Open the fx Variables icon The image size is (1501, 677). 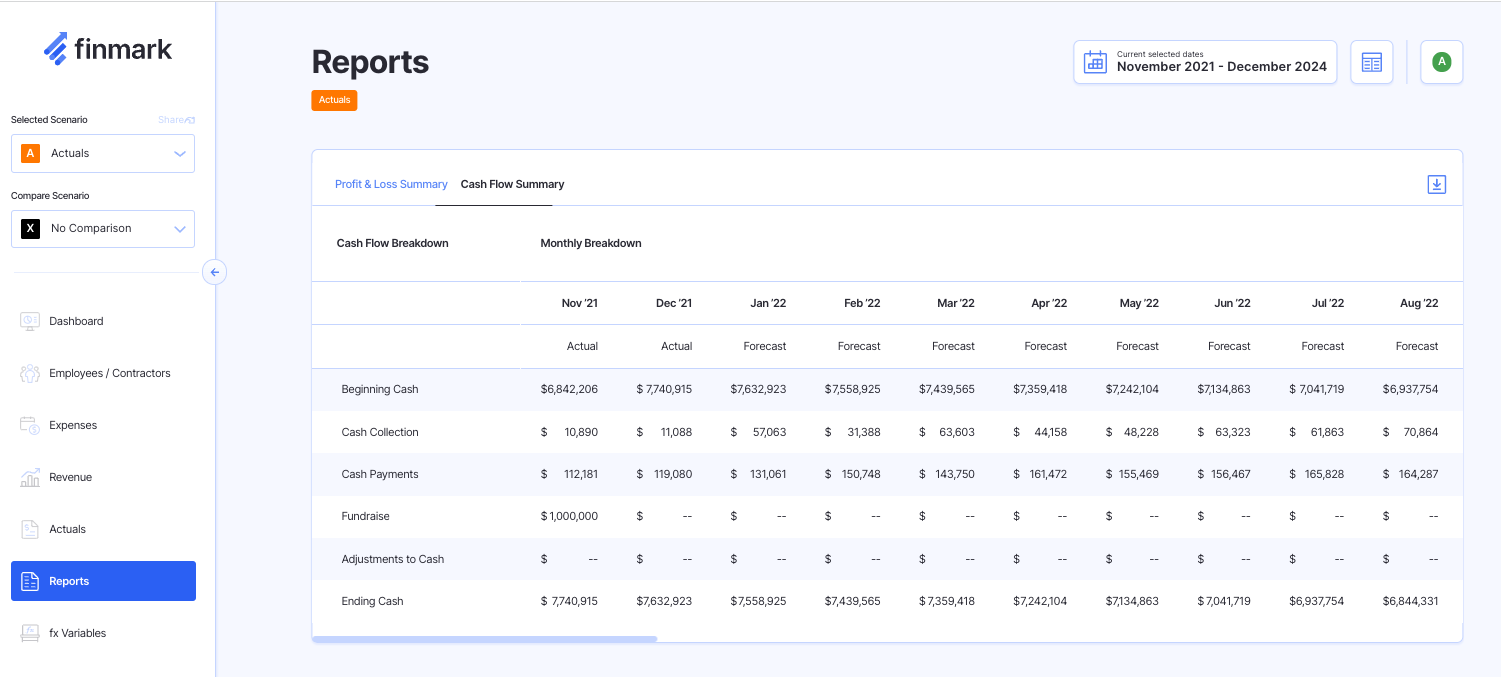click(30, 633)
